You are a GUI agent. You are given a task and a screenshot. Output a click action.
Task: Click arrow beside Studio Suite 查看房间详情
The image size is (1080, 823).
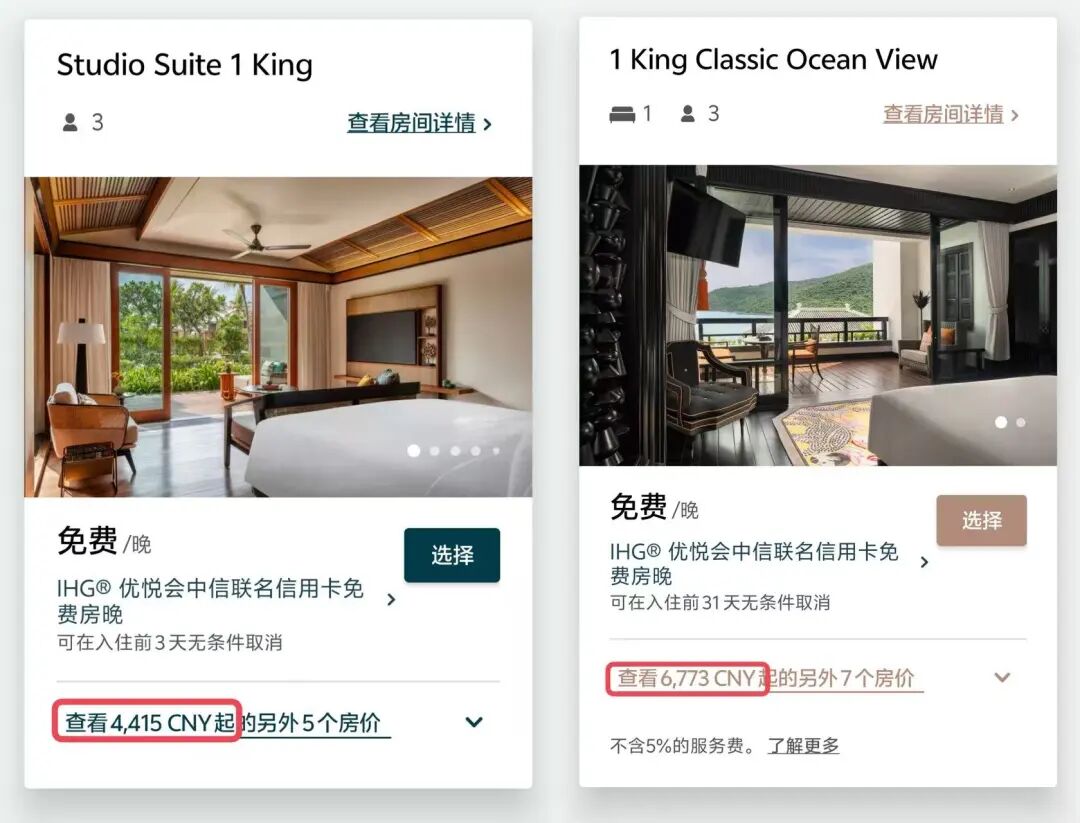click(x=488, y=124)
